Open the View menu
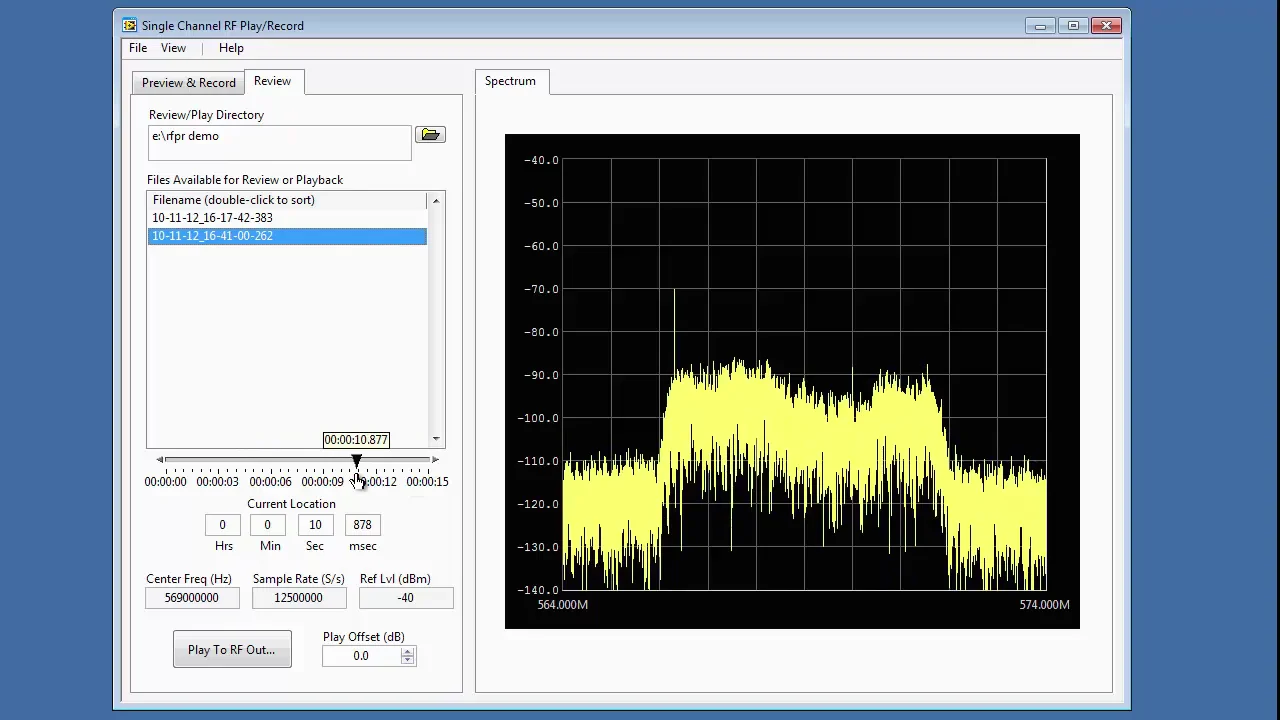Image resolution: width=1280 pixels, height=720 pixels. click(x=173, y=48)
